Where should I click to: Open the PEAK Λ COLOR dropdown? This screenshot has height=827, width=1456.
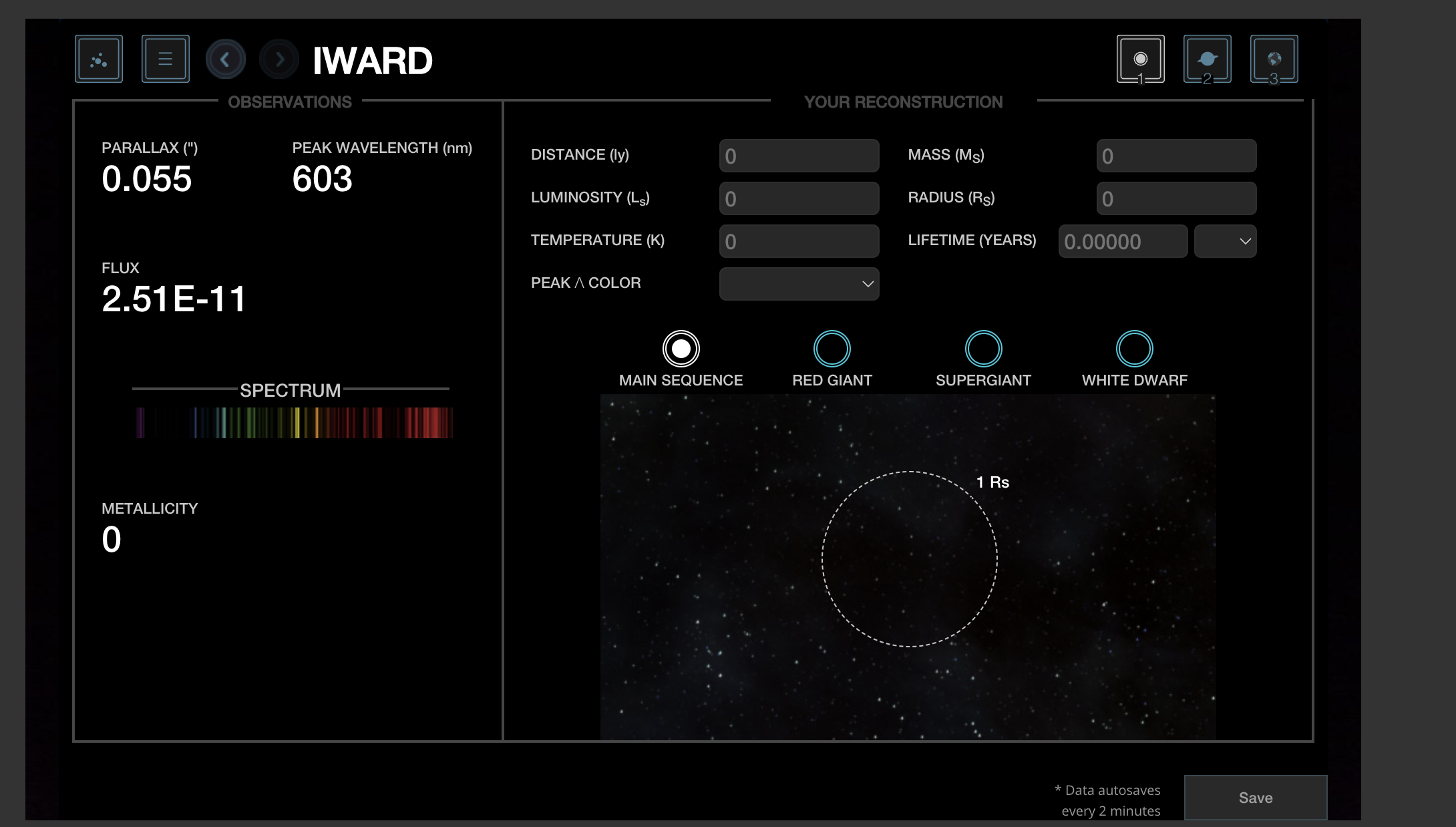(799, 284)
